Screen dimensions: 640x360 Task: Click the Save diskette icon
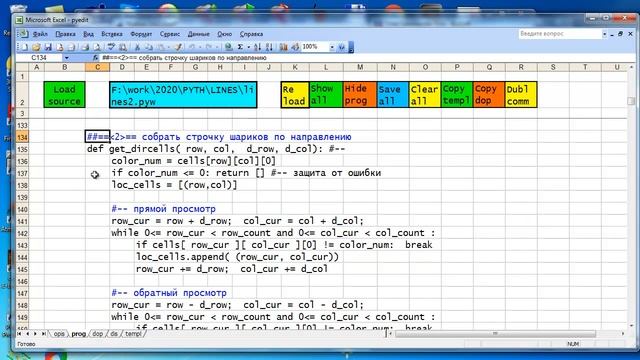click(48, 47)
